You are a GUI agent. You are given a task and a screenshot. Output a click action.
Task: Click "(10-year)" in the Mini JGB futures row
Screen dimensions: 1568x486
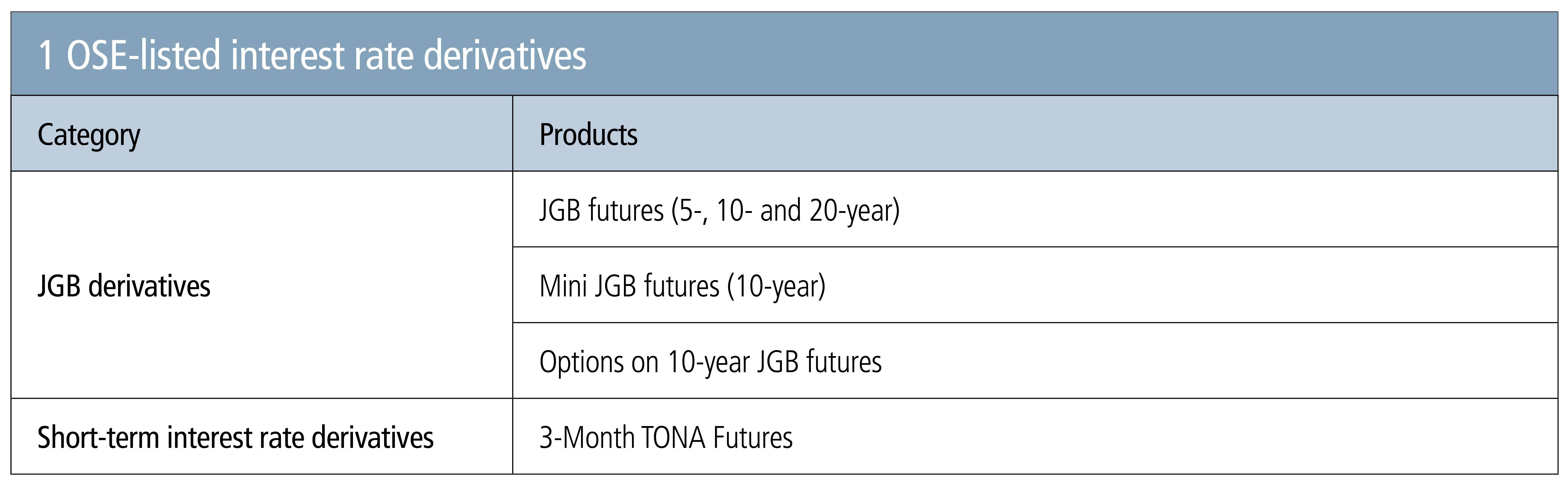pyautogui.click(x=776, y=286)
